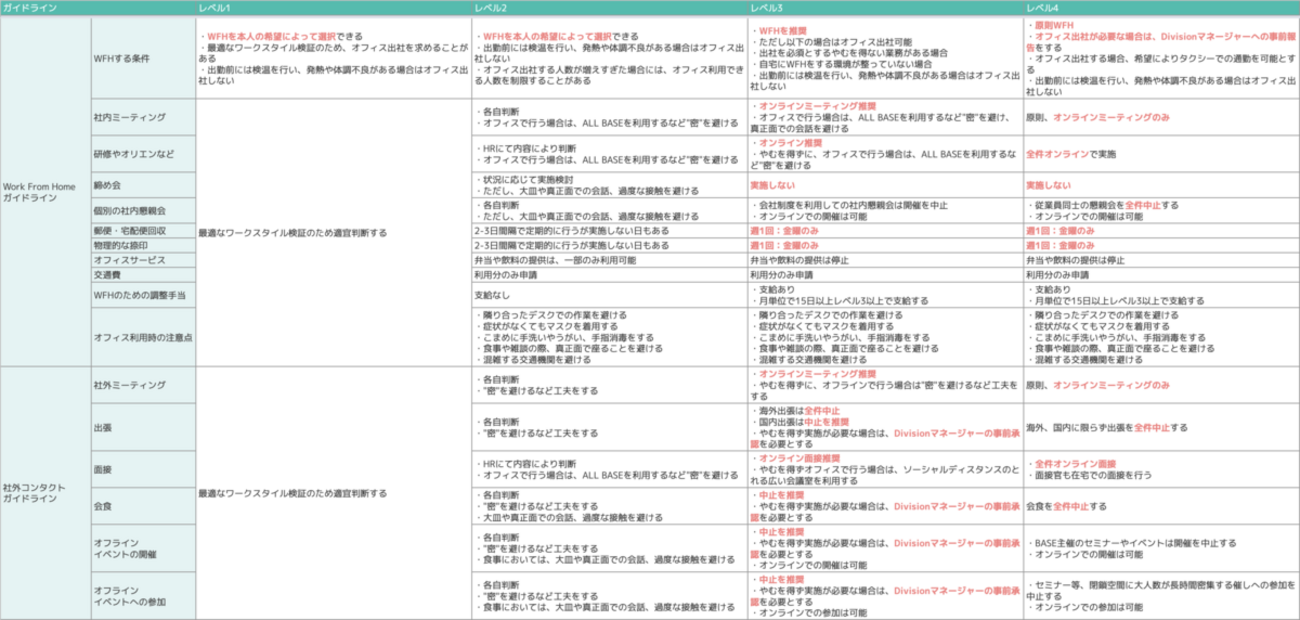Click レベル4 cell of 社外ミーティング row
This screenshot has height=620, width=1300.
[x=1161, y=385]
